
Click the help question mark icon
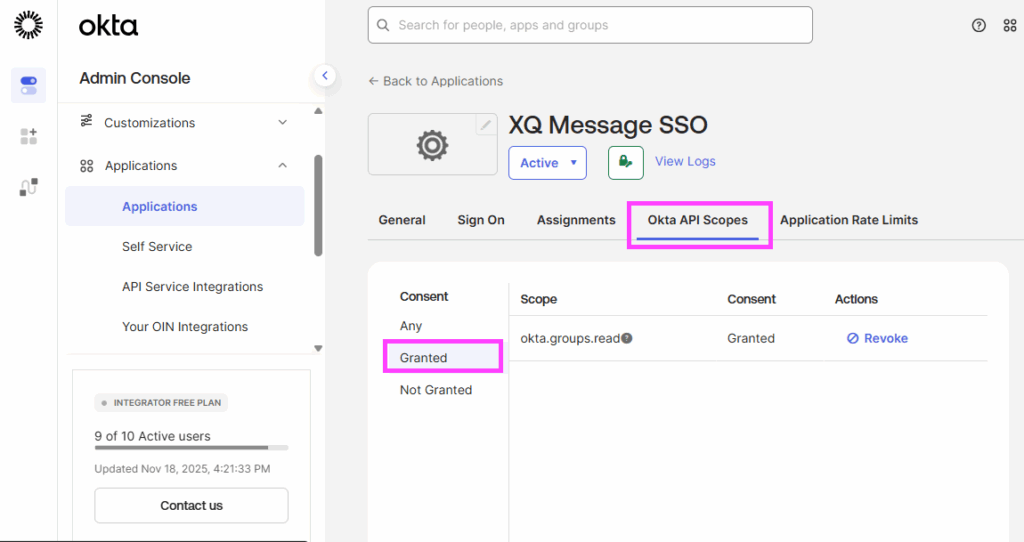pos(979,26)
